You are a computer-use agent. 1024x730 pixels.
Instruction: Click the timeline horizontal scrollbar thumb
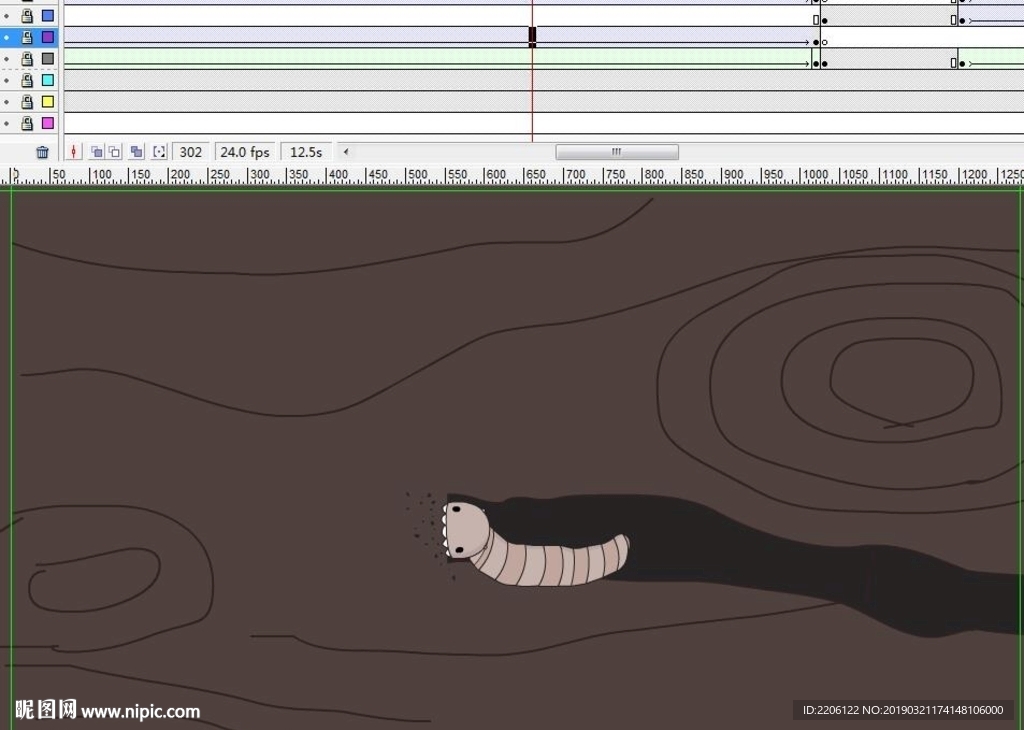pyautogui.click(x=617, y=152)
